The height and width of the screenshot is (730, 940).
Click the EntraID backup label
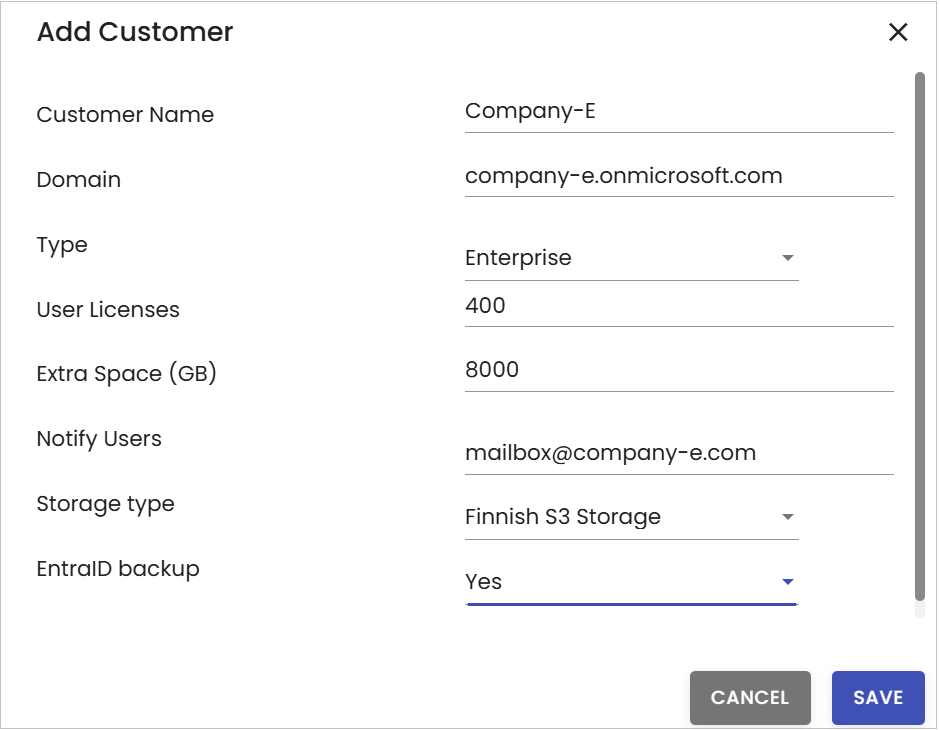tap(118, 569)
